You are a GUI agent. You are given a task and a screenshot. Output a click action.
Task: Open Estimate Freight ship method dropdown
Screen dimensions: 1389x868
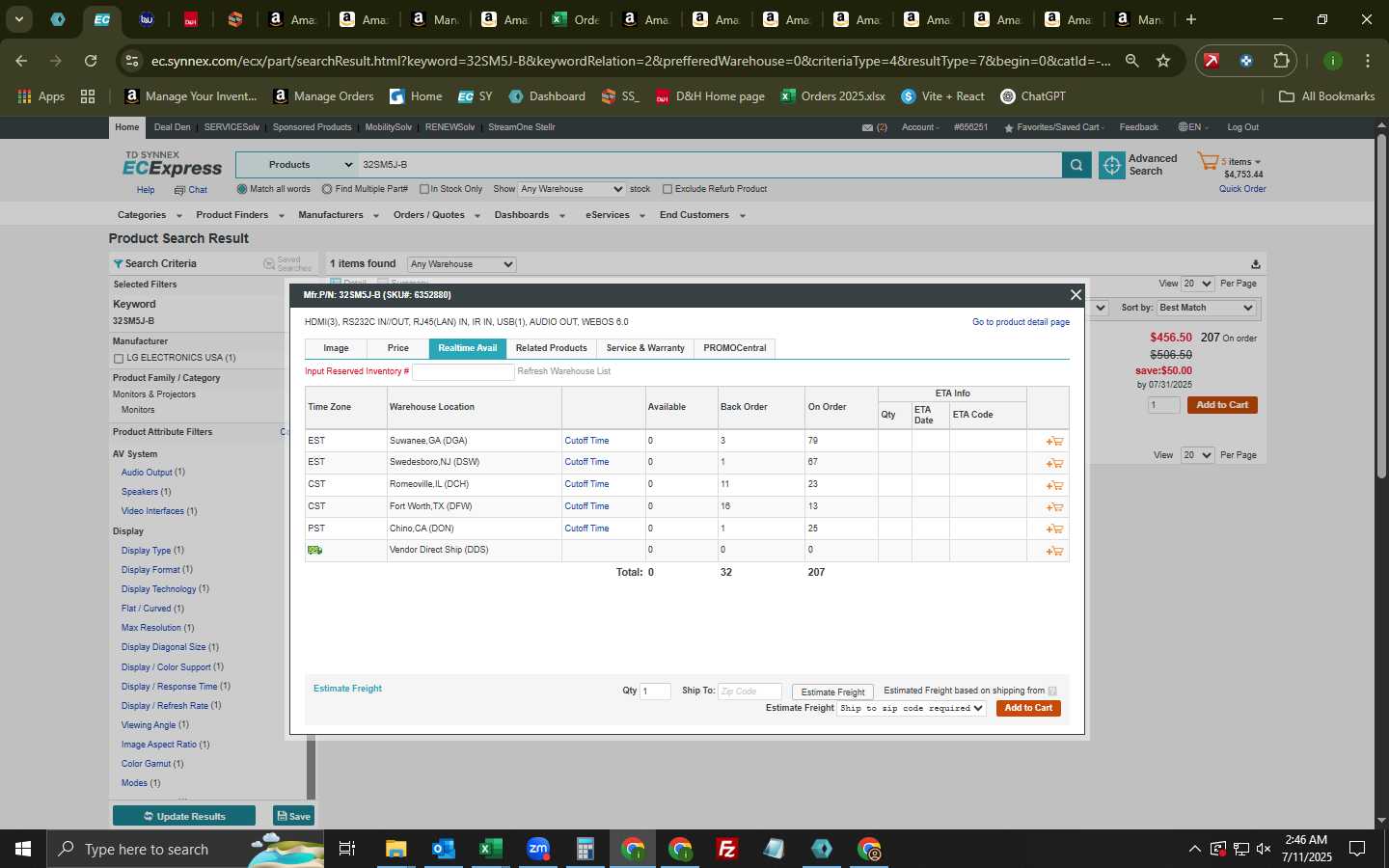point(911,708)
